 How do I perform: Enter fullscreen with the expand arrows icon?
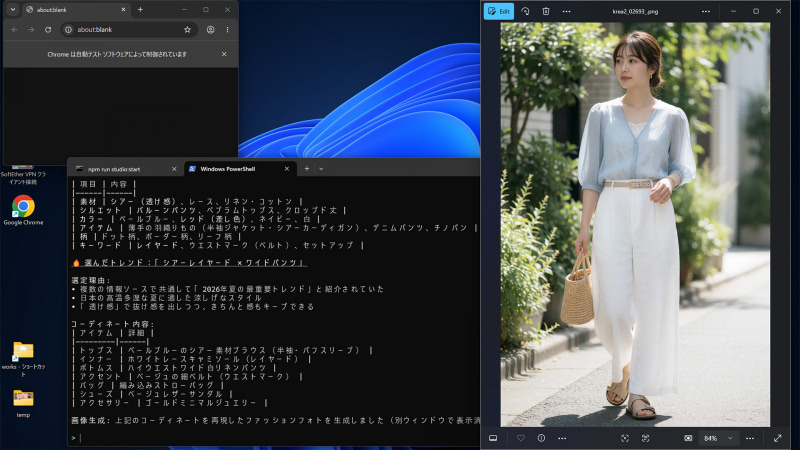778,438
